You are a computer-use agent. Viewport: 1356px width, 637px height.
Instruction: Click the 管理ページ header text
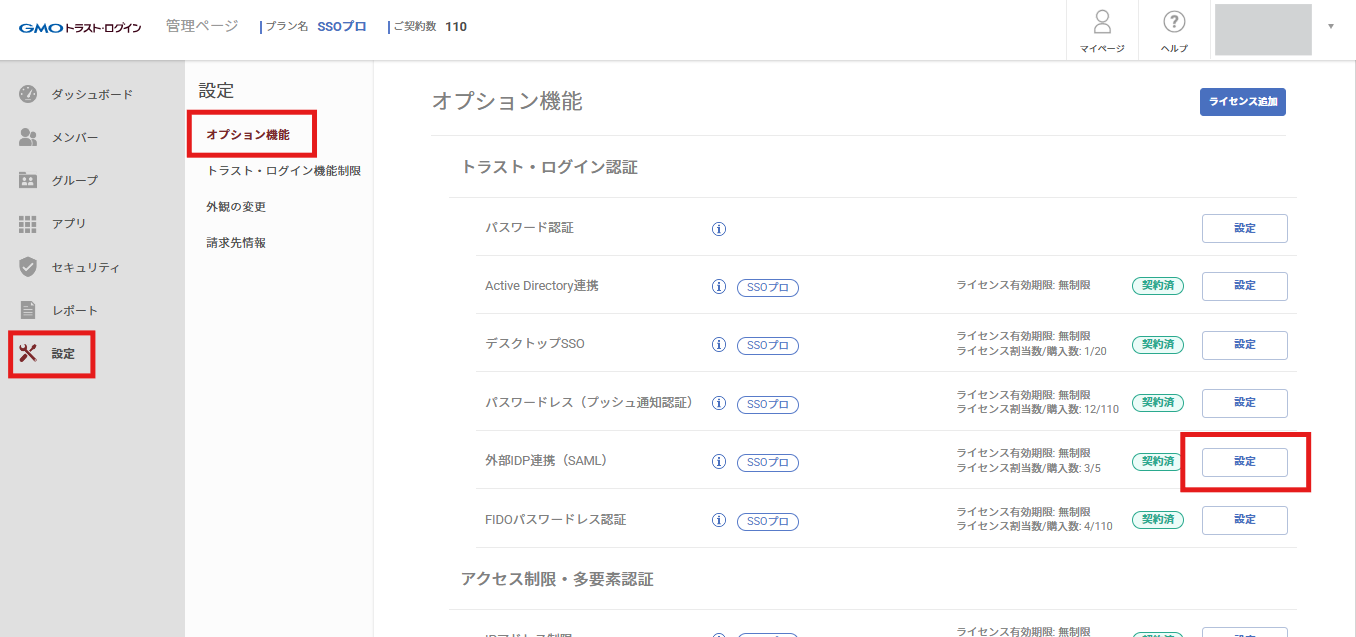pos(202,26)
